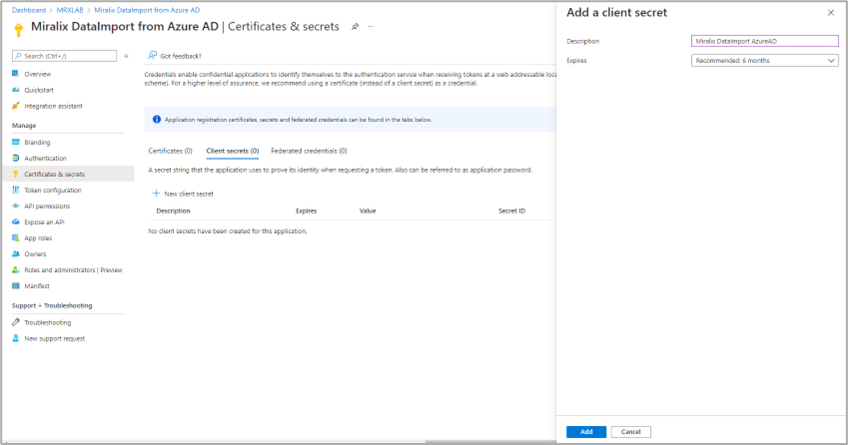Viewport: 848px width, 445px height.
Task: Click the sidebar Search (Ctrl+/) box
Action: click(64, 56)
